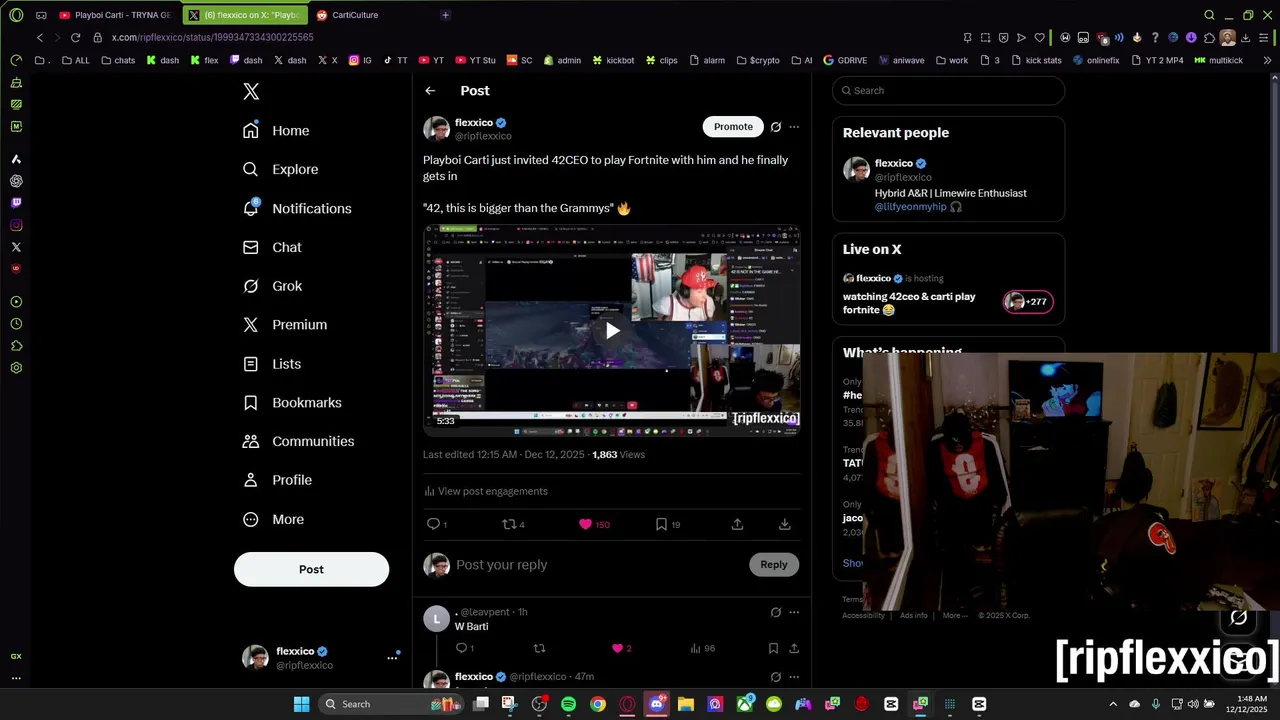The height and width of the screenshot is (720, 1280).
Task: Open Opera sidebar settings gear
Action: pos(16,368)
